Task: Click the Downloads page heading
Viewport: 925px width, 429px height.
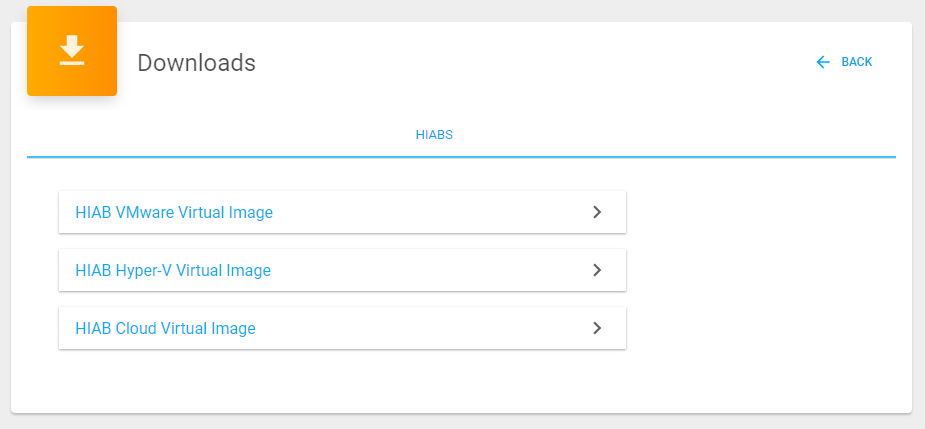Action: pyautogui.click(x=196, y=63)
